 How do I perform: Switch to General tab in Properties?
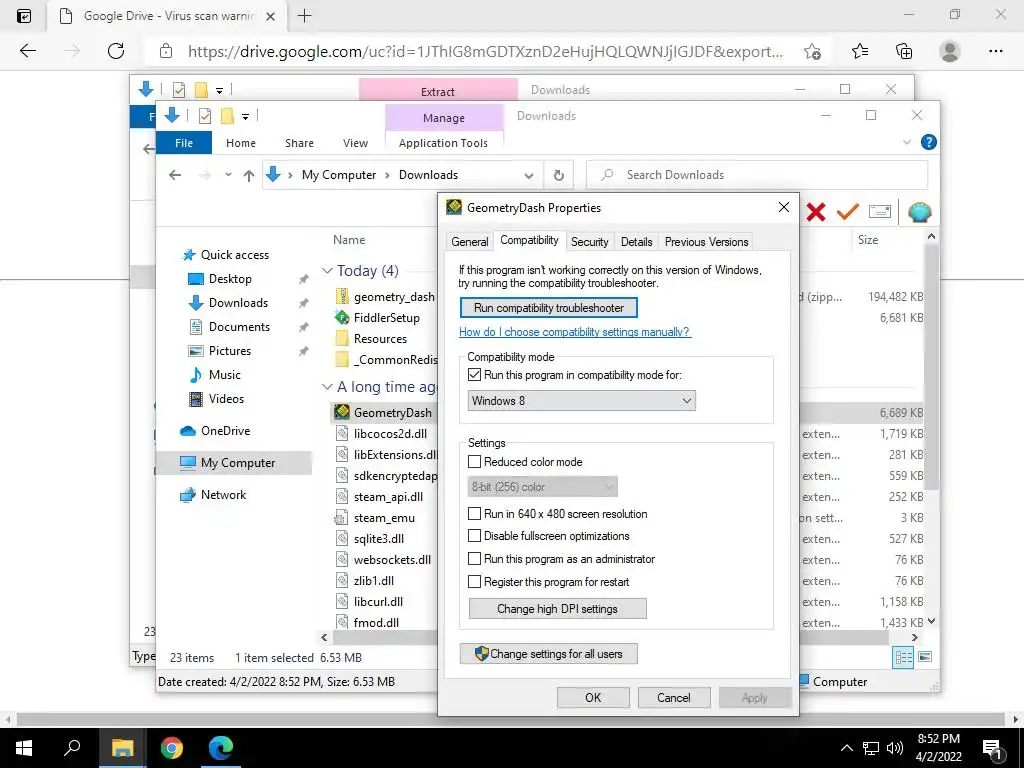point(470,242)
